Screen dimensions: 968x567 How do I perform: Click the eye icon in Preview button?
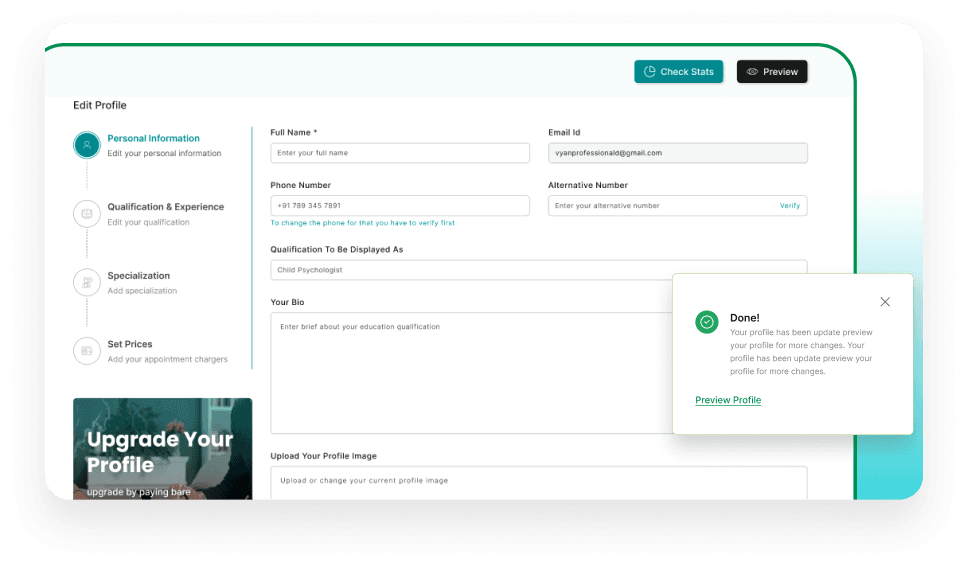tap(752, 72)
